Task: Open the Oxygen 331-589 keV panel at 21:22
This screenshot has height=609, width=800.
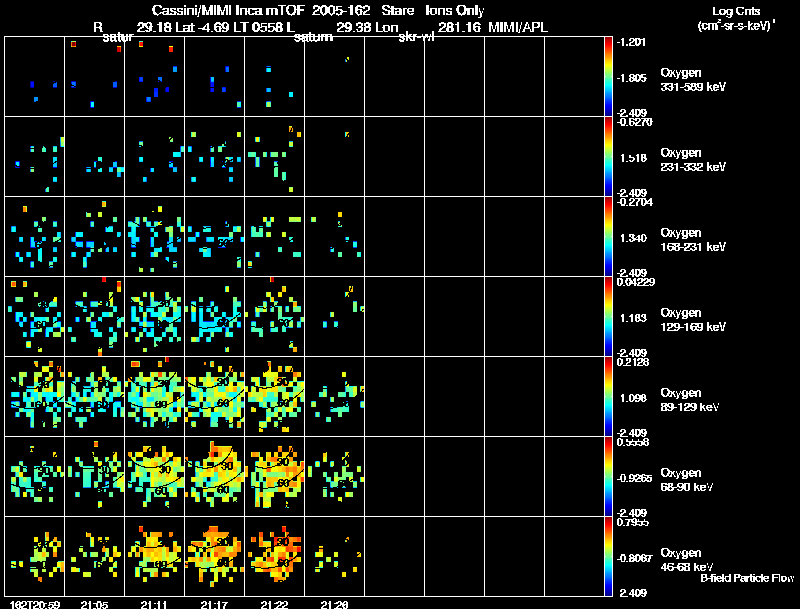Action: point(274,77)
